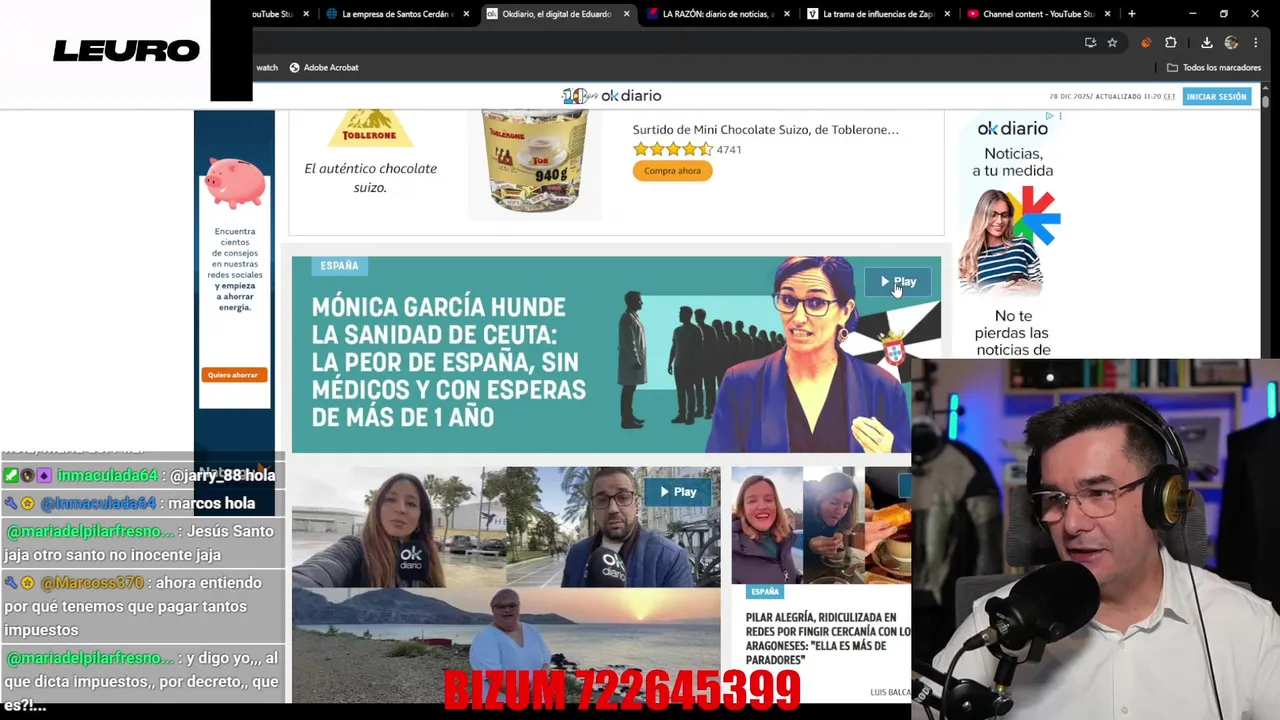The width and height of the screenshot is (1280, 720).
Task: Open the Adobe Acrobat bookmark
Action: point(324,67)
